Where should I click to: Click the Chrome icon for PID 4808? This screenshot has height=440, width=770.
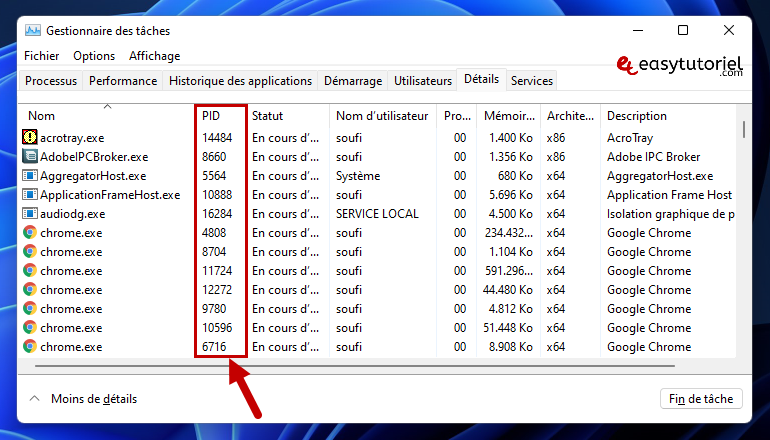point(30,232)
